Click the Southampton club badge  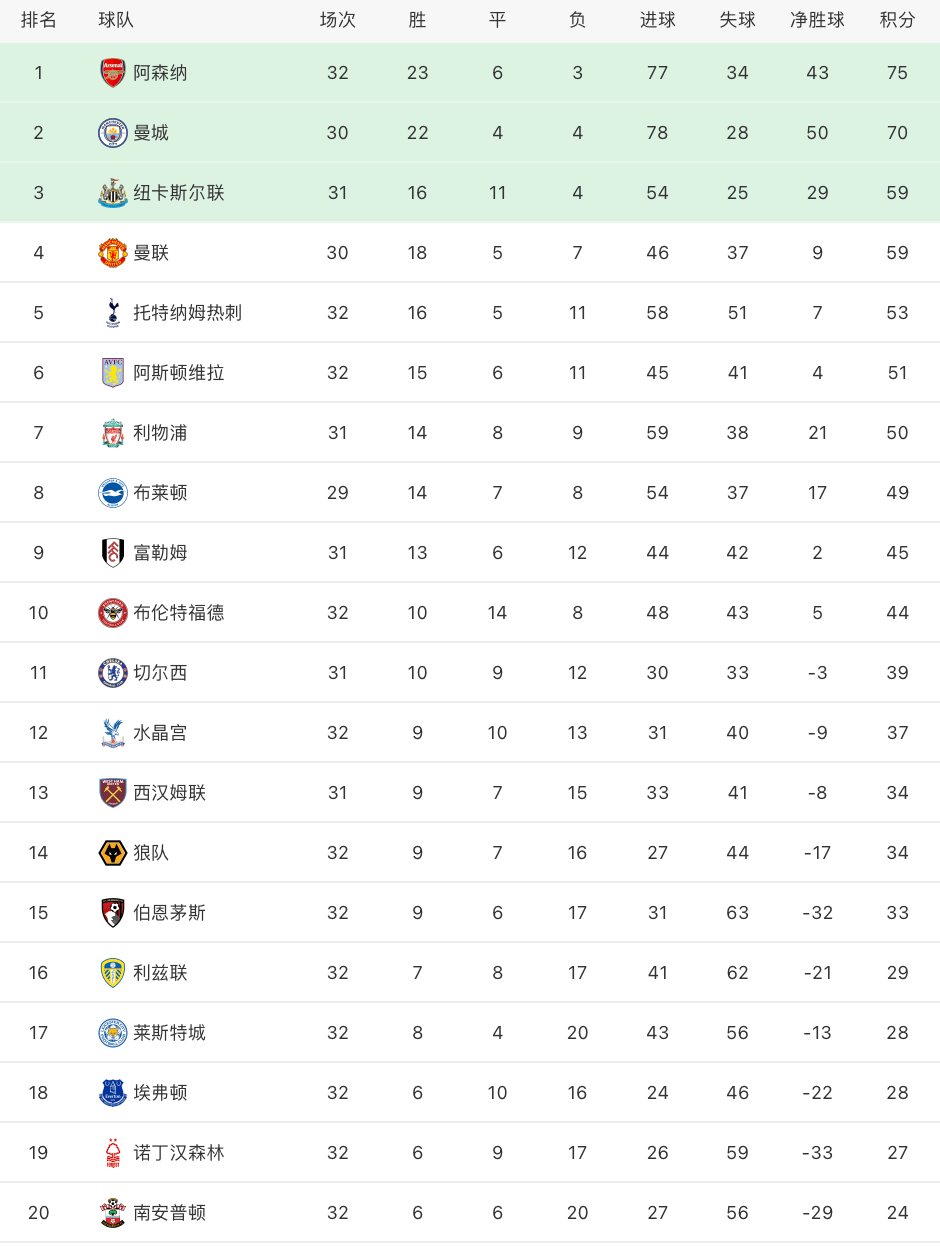(x=113, y=1212)
